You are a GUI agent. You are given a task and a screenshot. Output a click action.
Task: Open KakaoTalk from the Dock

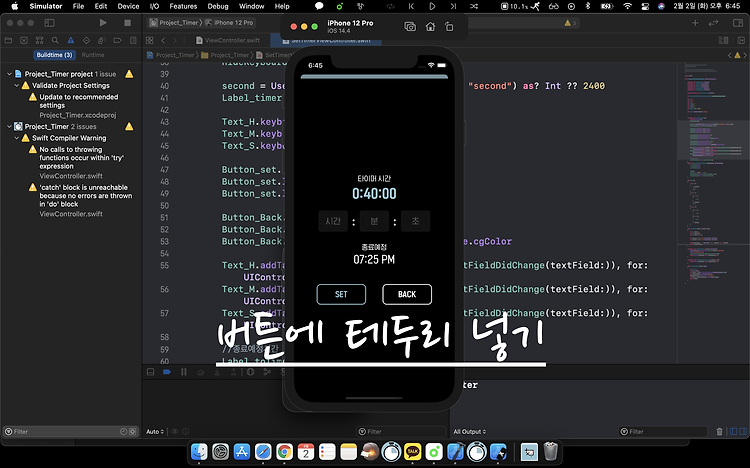(x=412, y=452)
